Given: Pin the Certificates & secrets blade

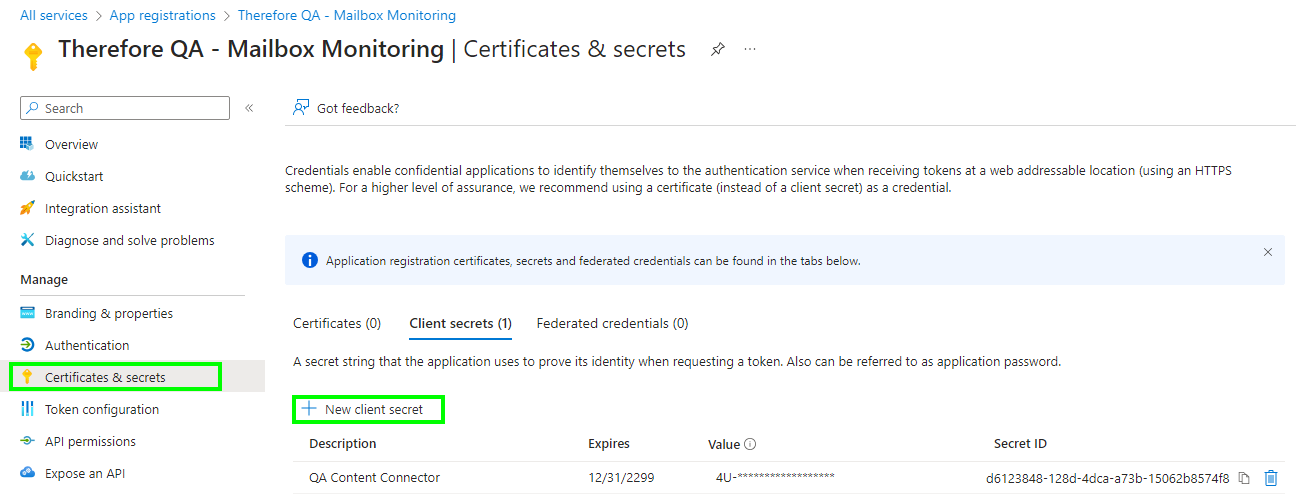Looking at the screenshot, I should [x=717, y=49].
